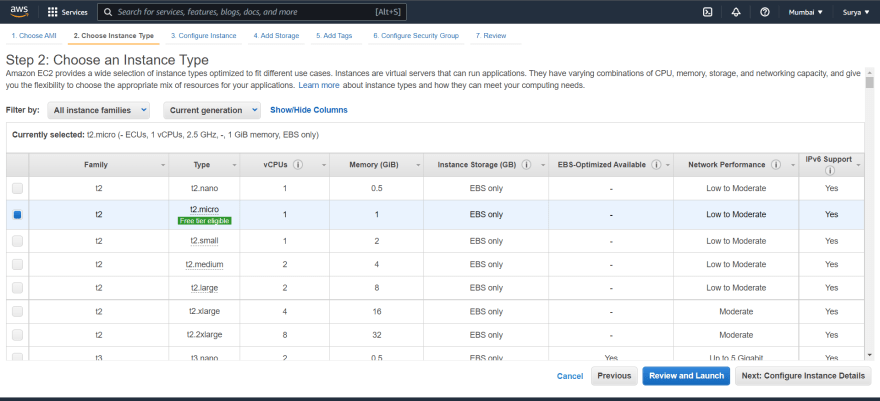Open the Current generation filter dropdown
This screenshot has width=880, height=401.
pos(212,110)
